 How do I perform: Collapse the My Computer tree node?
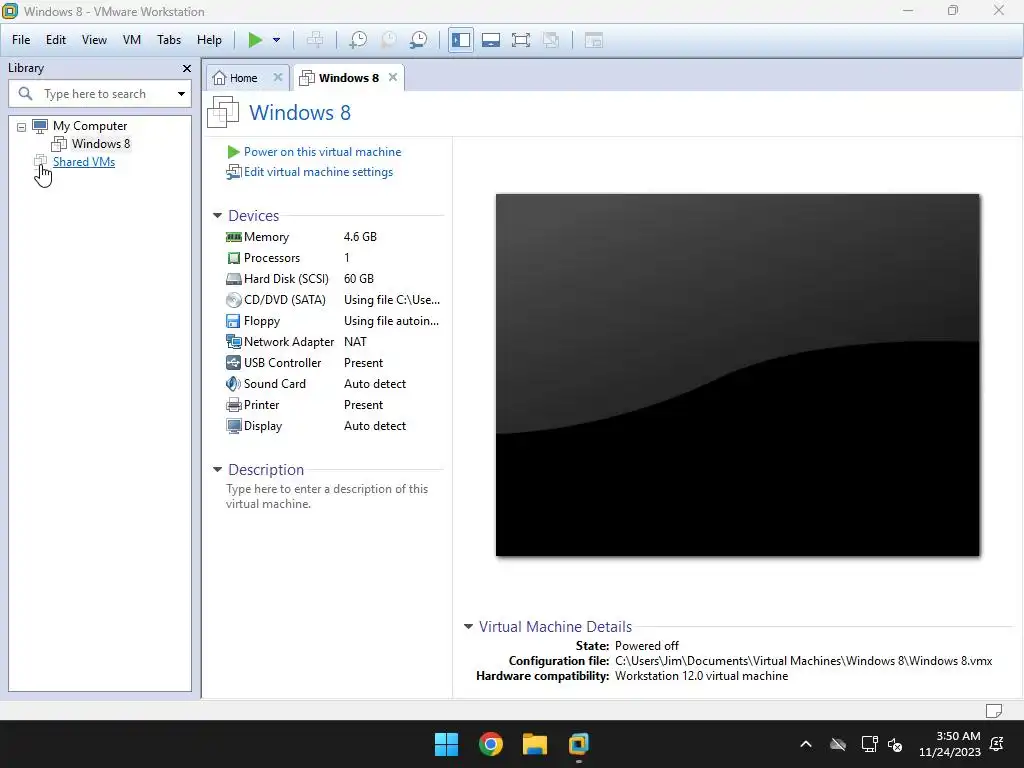[x=22, y=127]
